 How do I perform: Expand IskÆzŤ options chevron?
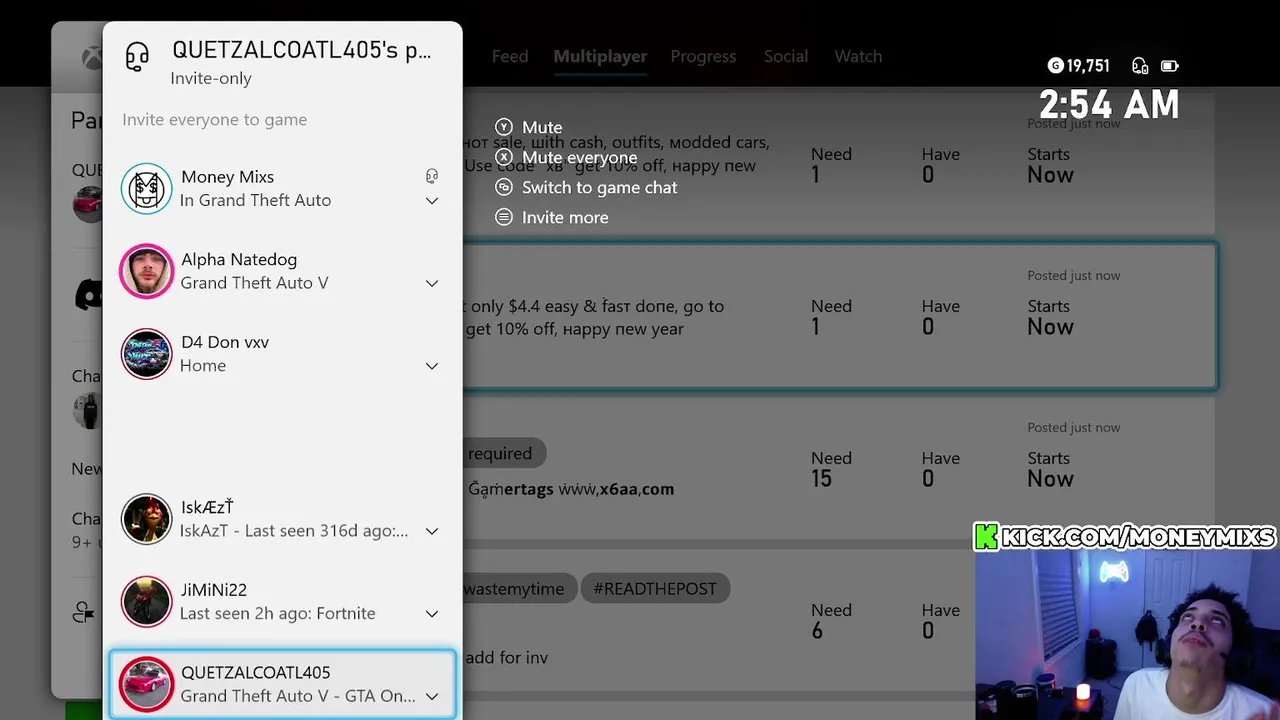(432, 531)
